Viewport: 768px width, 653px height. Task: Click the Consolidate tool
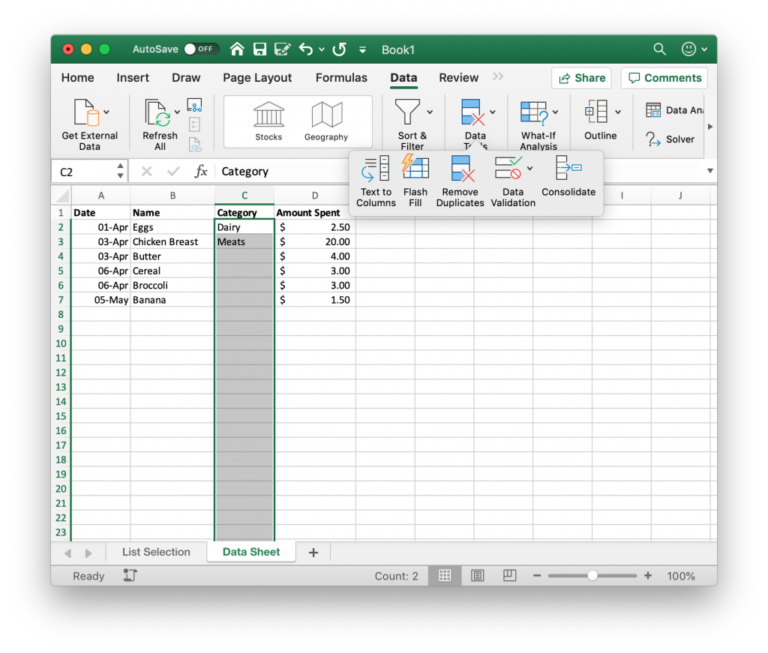(568, 176)
